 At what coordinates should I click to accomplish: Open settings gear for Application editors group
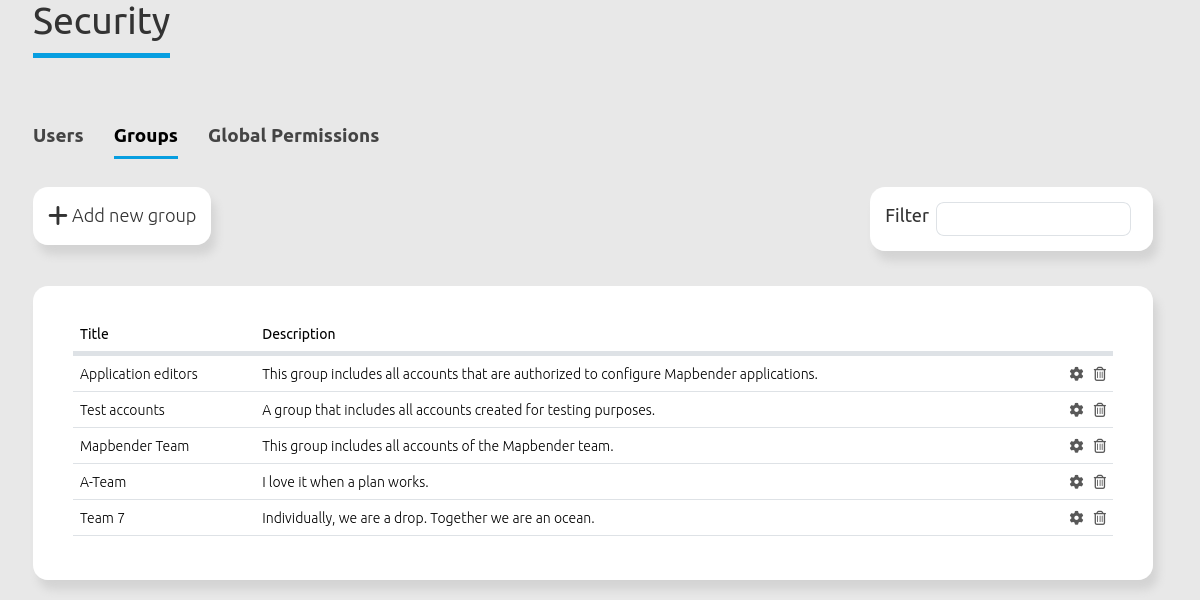click(x=1076, y=374)
